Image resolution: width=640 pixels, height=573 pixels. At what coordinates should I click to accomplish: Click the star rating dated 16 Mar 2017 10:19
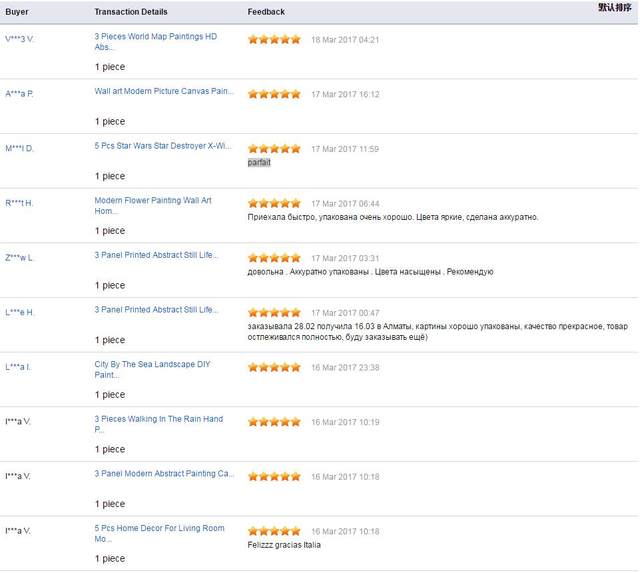(x=274, y=422)
